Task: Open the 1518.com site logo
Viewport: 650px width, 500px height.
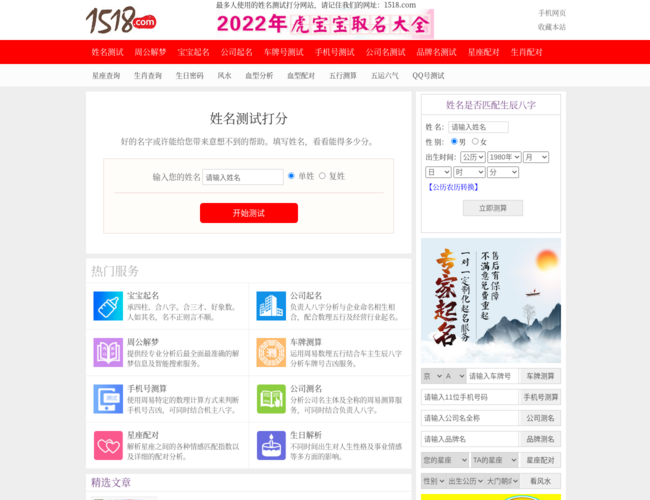Action: [121, 20]
